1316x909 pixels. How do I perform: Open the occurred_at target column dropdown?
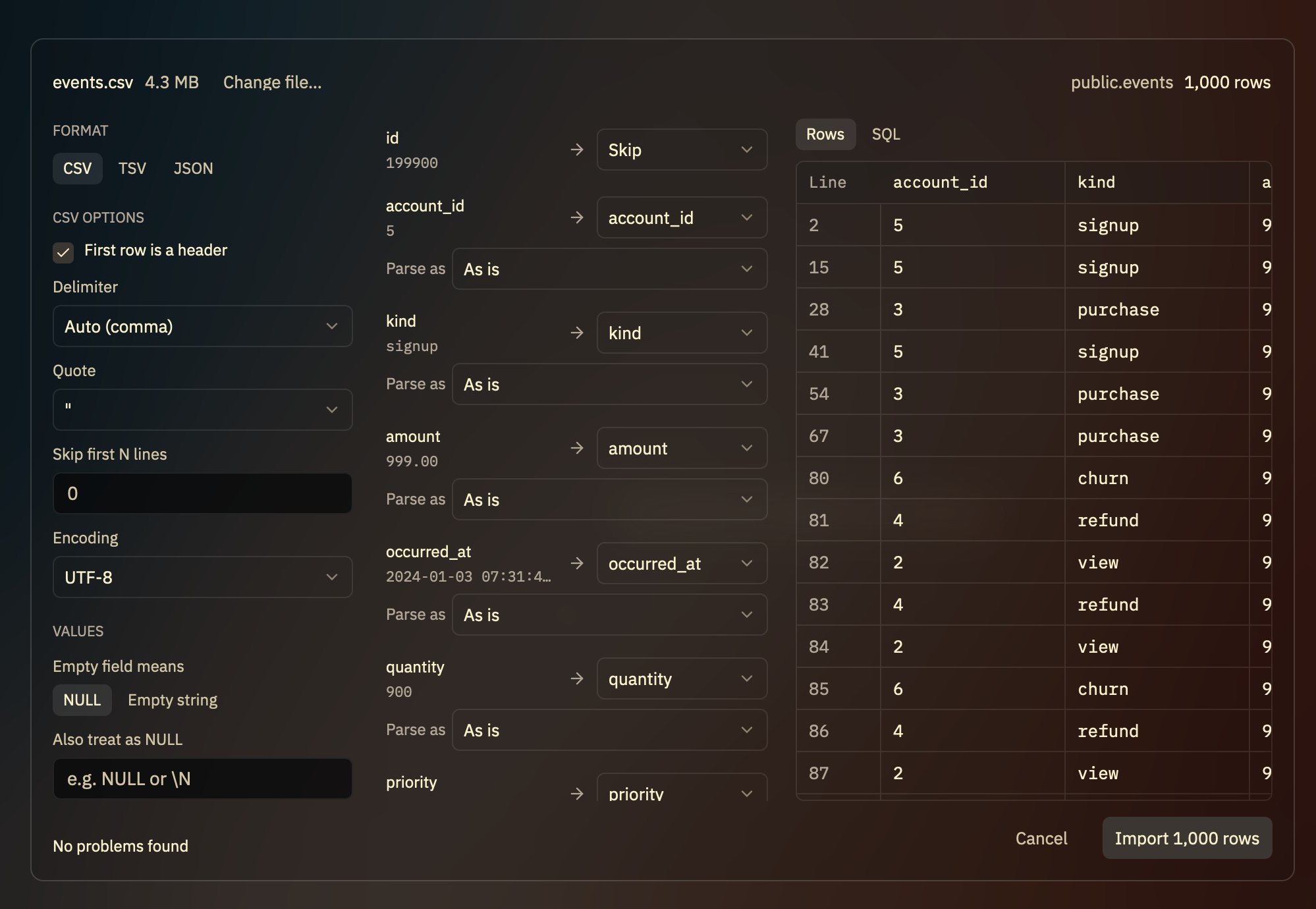(x=682, y=563)
